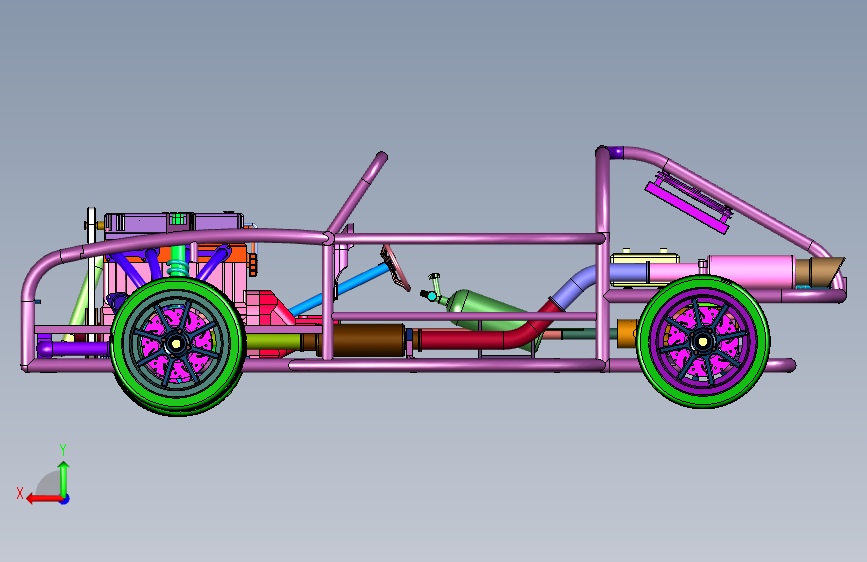
Task: Select the orange part ahead of the rear wheel
Action: (x=627, y=334)
